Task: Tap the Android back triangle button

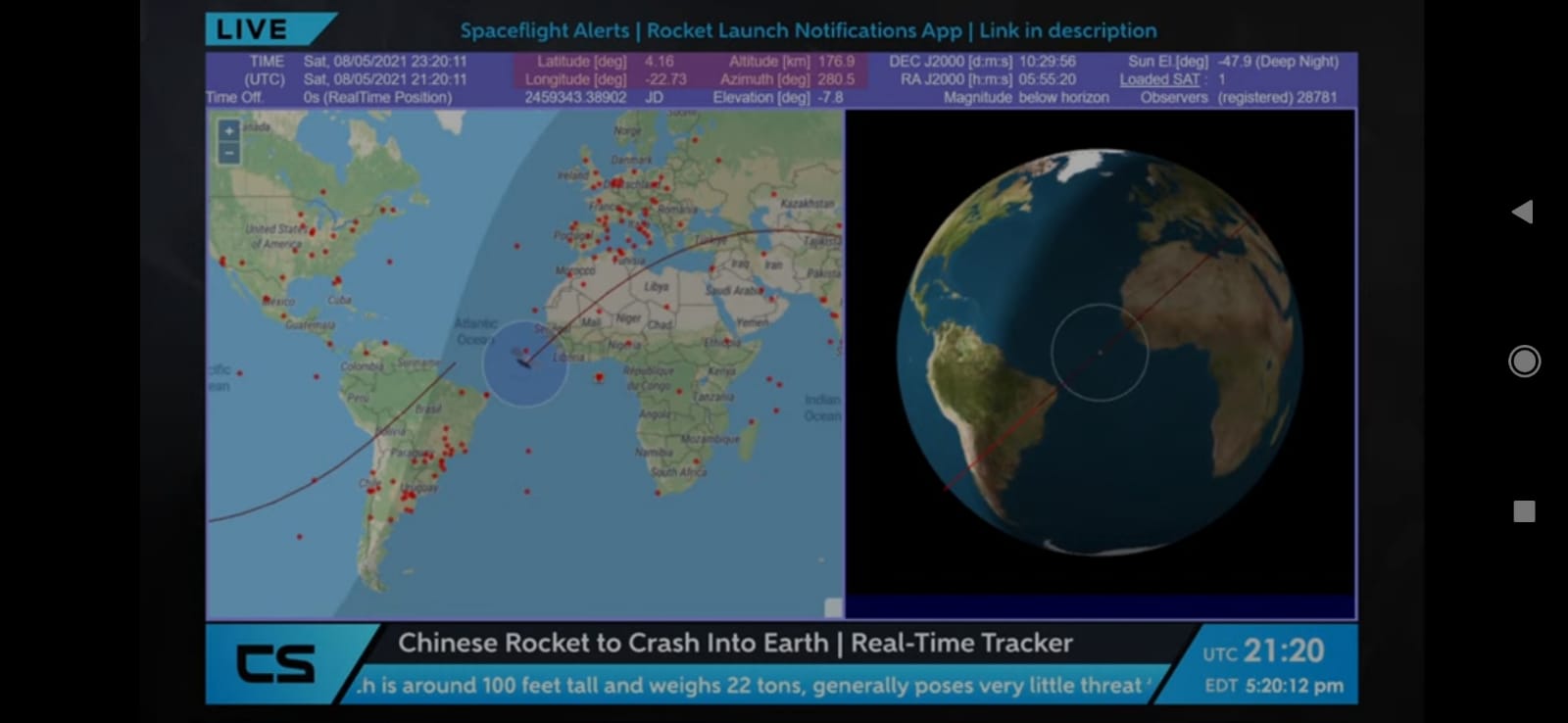Action: click(1522, 212)
